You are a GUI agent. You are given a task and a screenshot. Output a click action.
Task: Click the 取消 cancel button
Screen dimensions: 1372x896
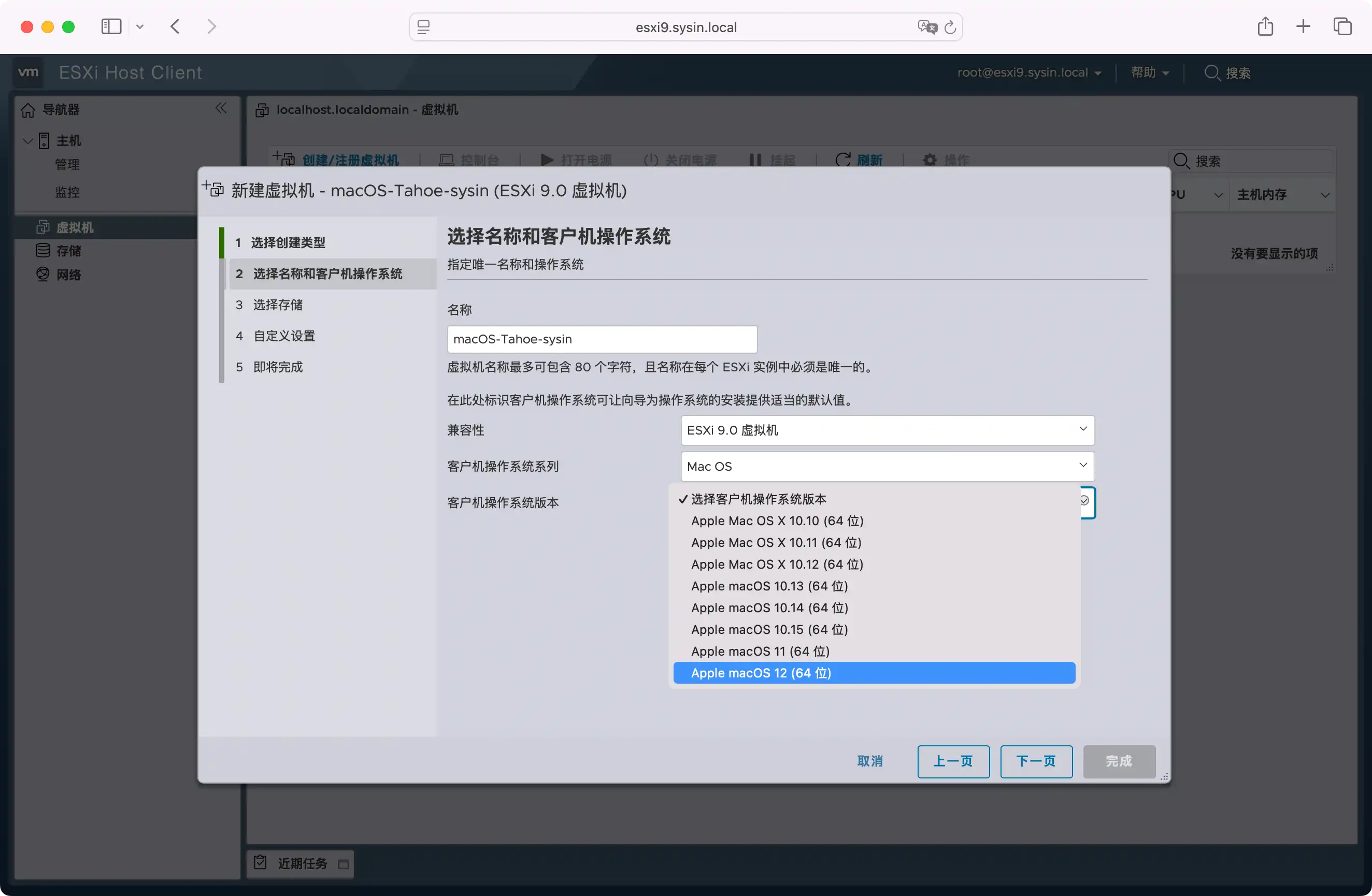click(x=869, y=761)
